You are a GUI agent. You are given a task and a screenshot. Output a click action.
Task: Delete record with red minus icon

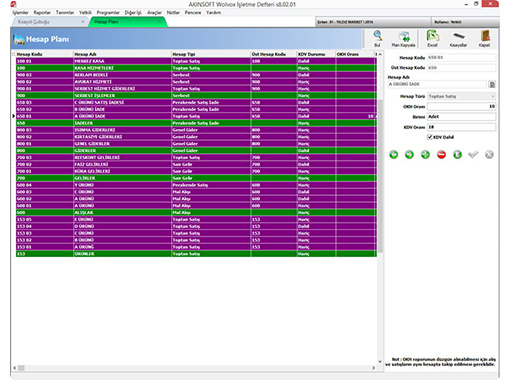click(x=441, y=155)
